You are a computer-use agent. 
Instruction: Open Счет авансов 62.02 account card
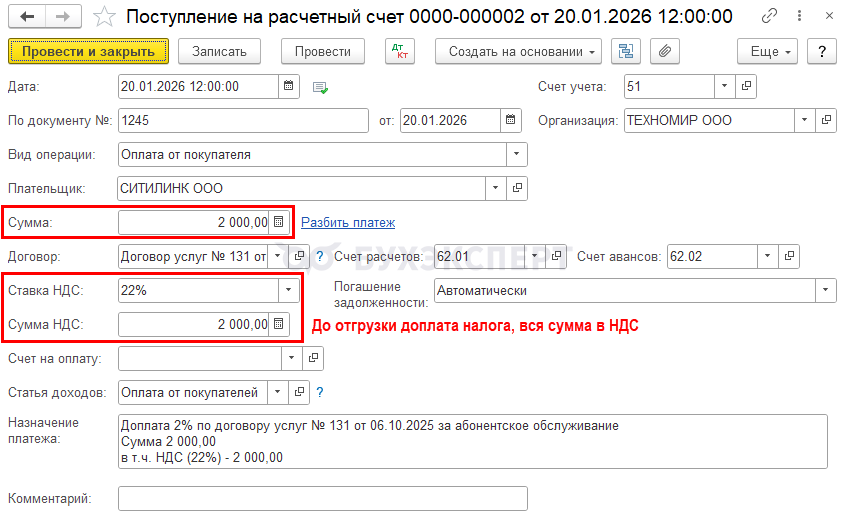(x=789, y=256)
